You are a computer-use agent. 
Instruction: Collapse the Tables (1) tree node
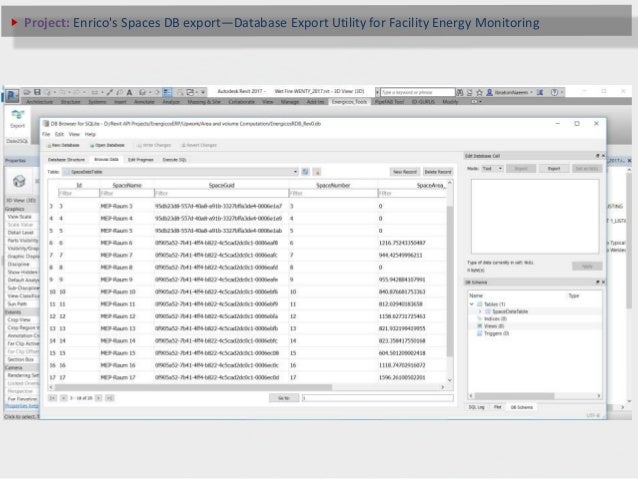[472, 304]
